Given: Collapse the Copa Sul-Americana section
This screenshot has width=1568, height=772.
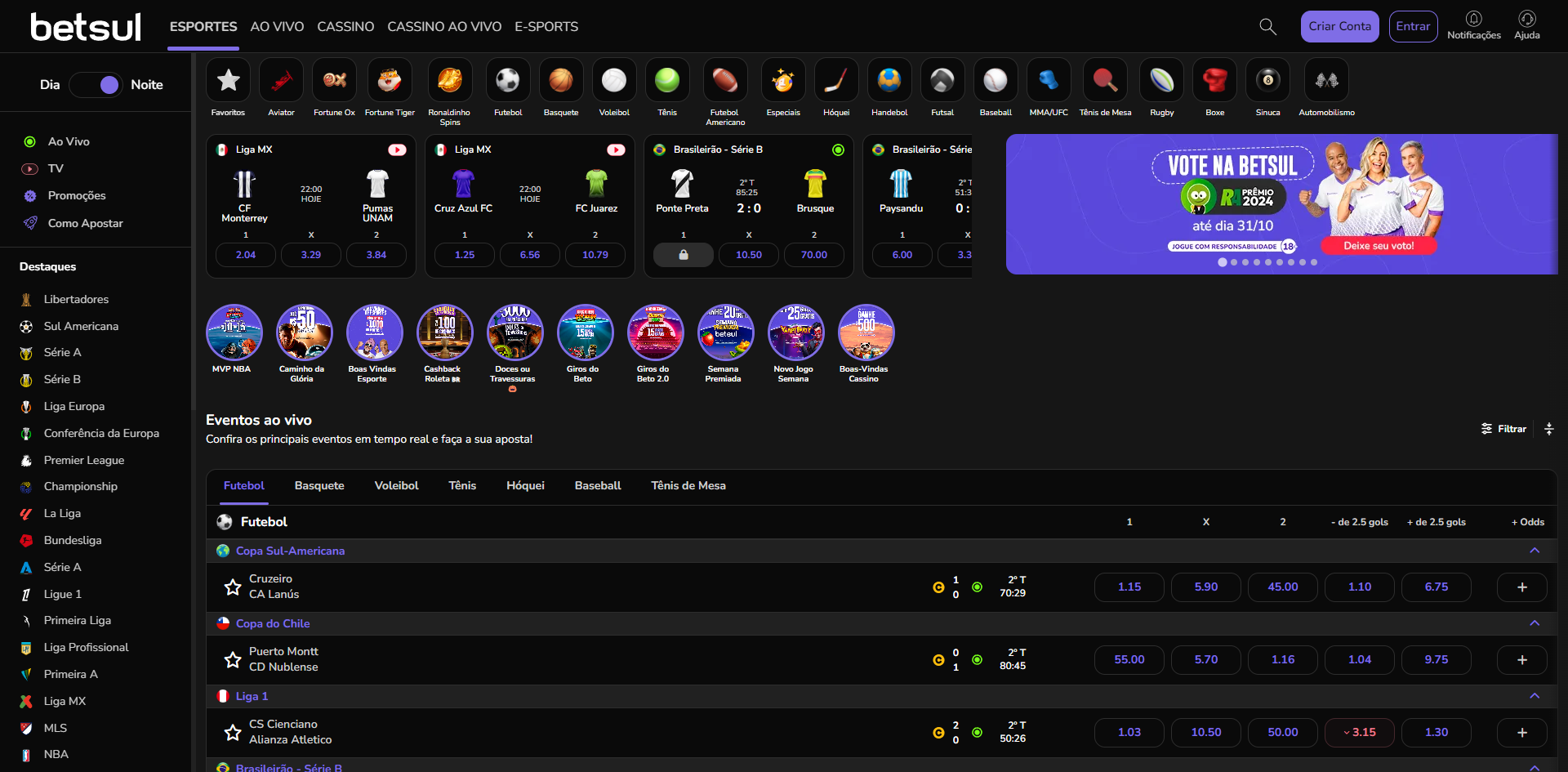Looking at the screenshot, I should pos(1535,551).
